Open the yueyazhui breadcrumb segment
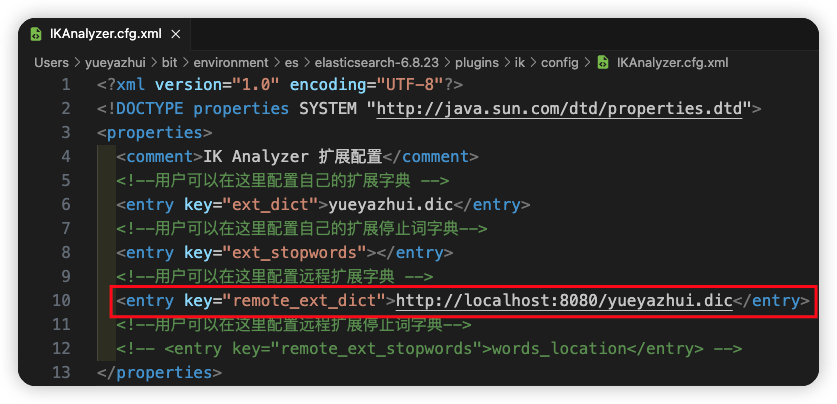The width and height of the screenshot is (837, 404). (115, 62)
